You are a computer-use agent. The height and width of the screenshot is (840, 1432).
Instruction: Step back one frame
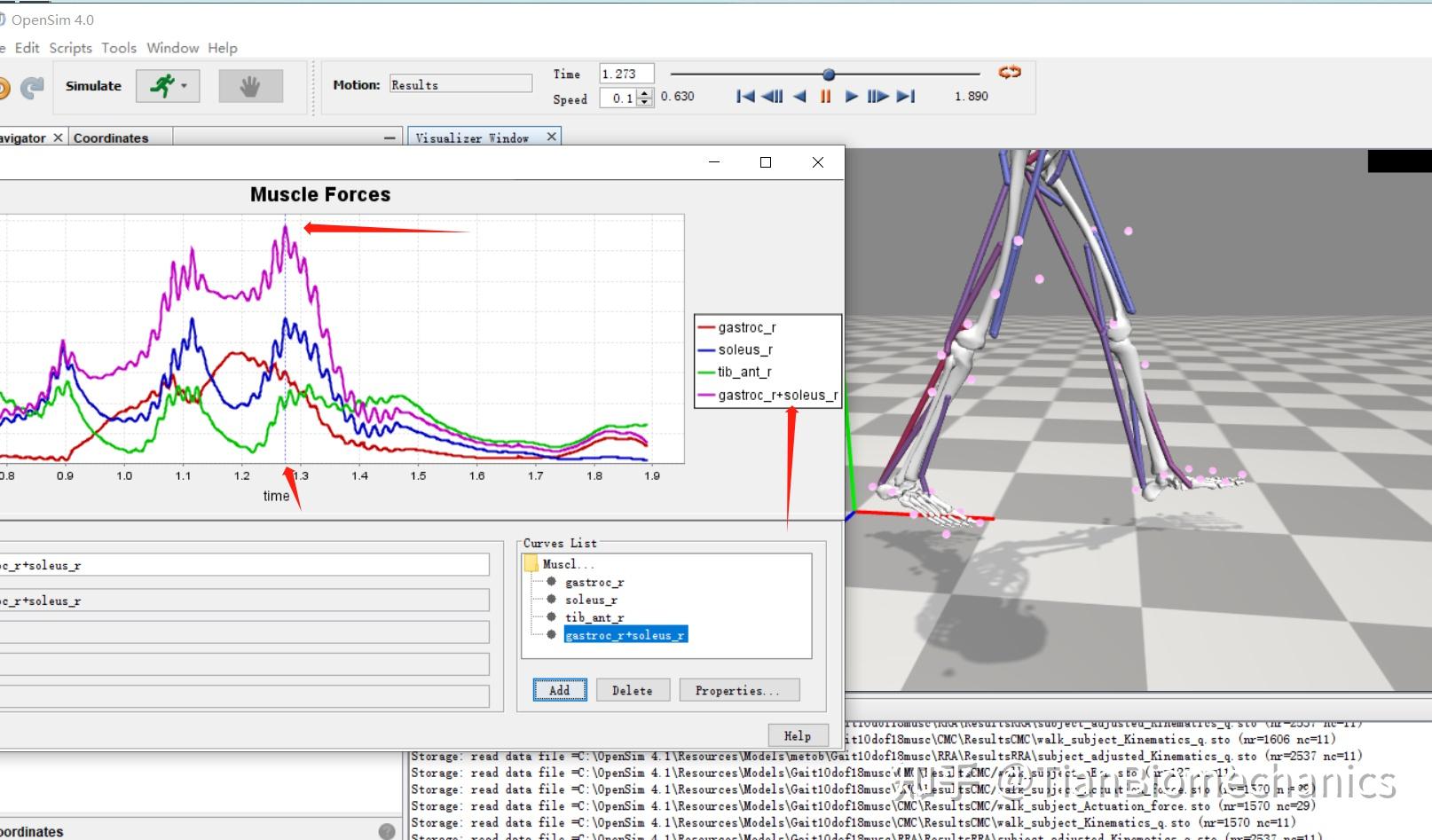(x=772, y=97)
